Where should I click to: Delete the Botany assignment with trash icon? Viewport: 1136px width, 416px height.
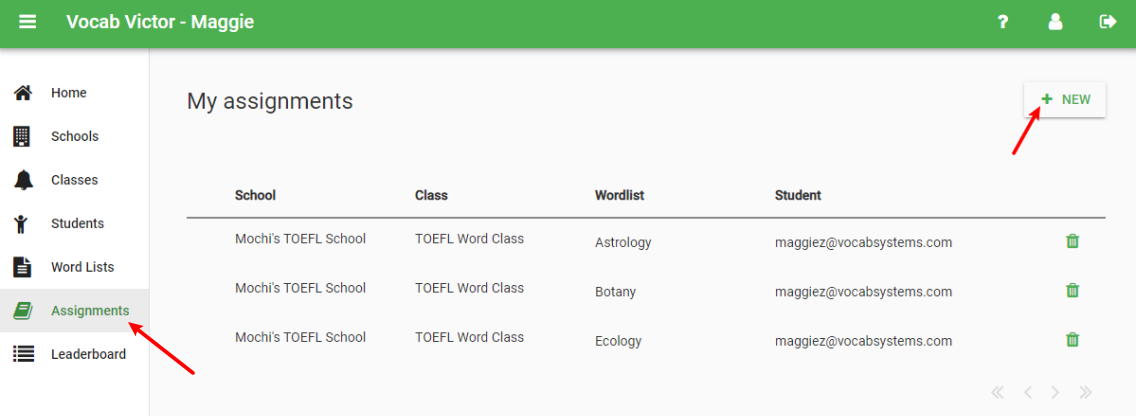[x=1073, y=291]
